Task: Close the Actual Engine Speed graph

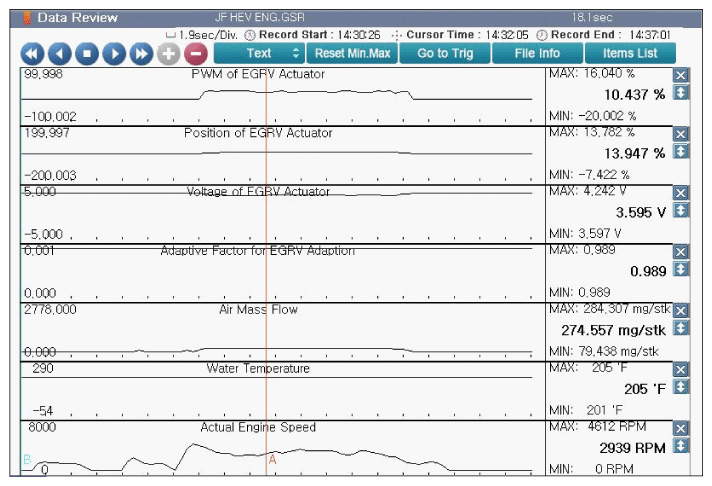Action: coord(681,429)
